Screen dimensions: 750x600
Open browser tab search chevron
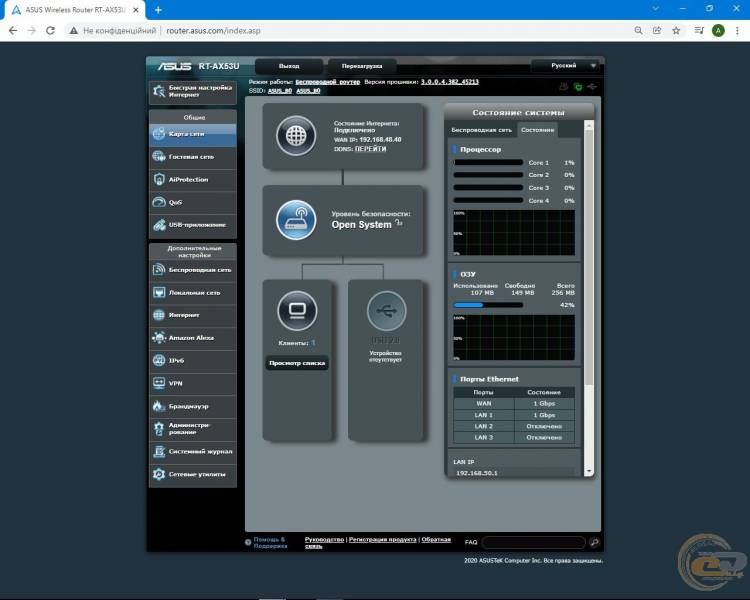pos(655,9)
